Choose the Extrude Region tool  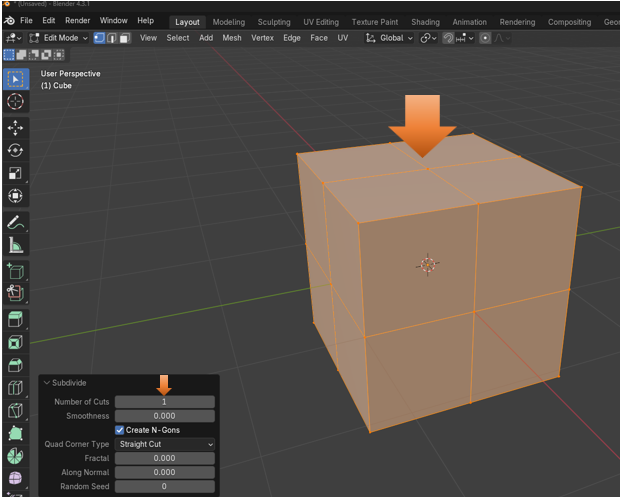pos(15,319)
